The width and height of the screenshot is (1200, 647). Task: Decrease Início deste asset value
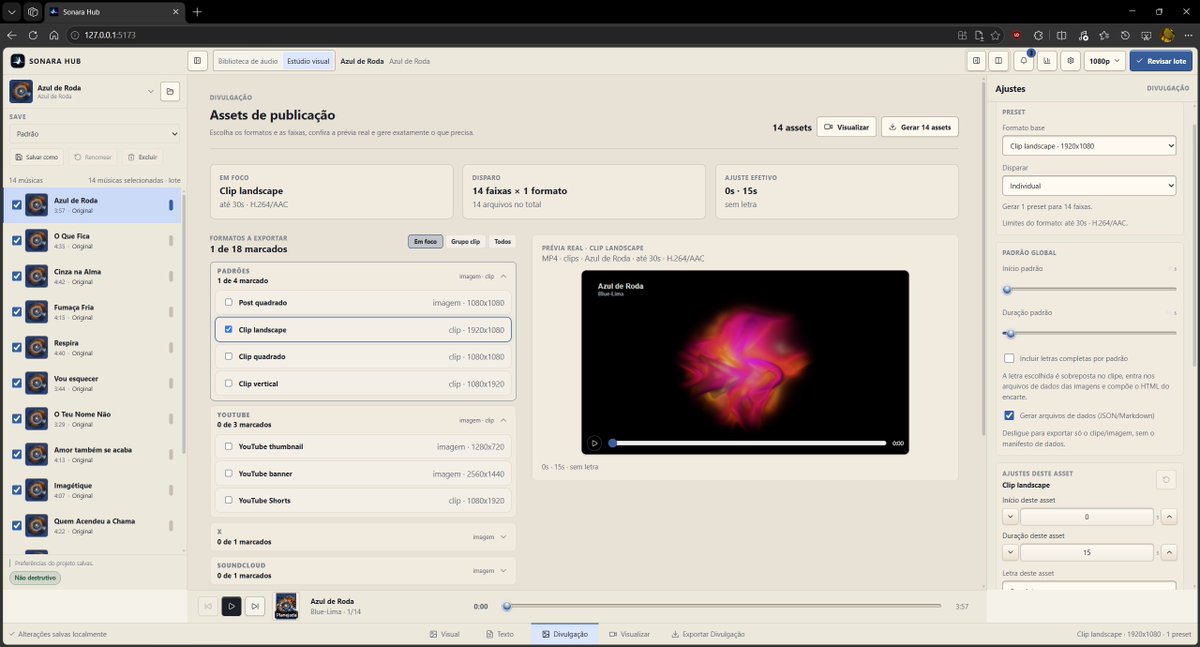click(1010, 517)
